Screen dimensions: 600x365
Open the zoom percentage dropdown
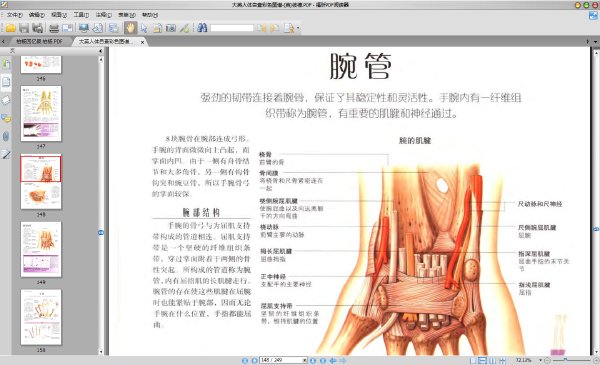(541, 360)
